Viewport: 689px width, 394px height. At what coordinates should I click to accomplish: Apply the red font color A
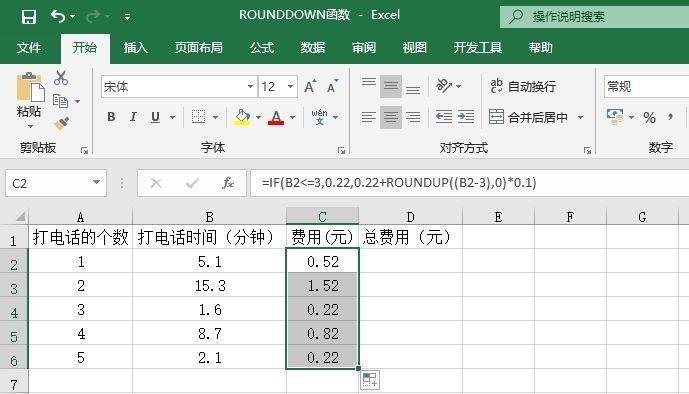tap(276, 117)
